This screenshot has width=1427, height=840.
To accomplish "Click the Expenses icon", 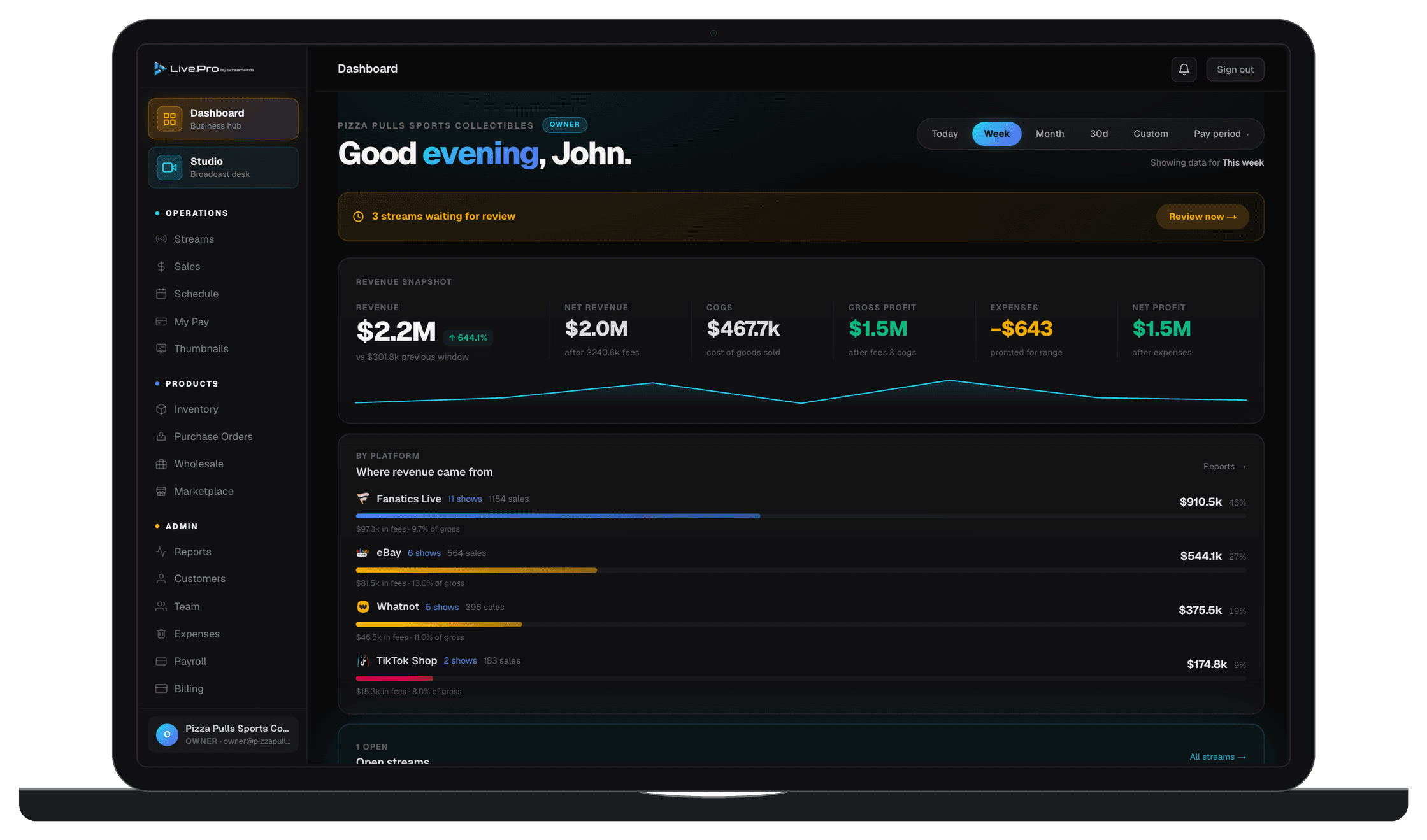I will pyautogui.click(x=161, y=634).
